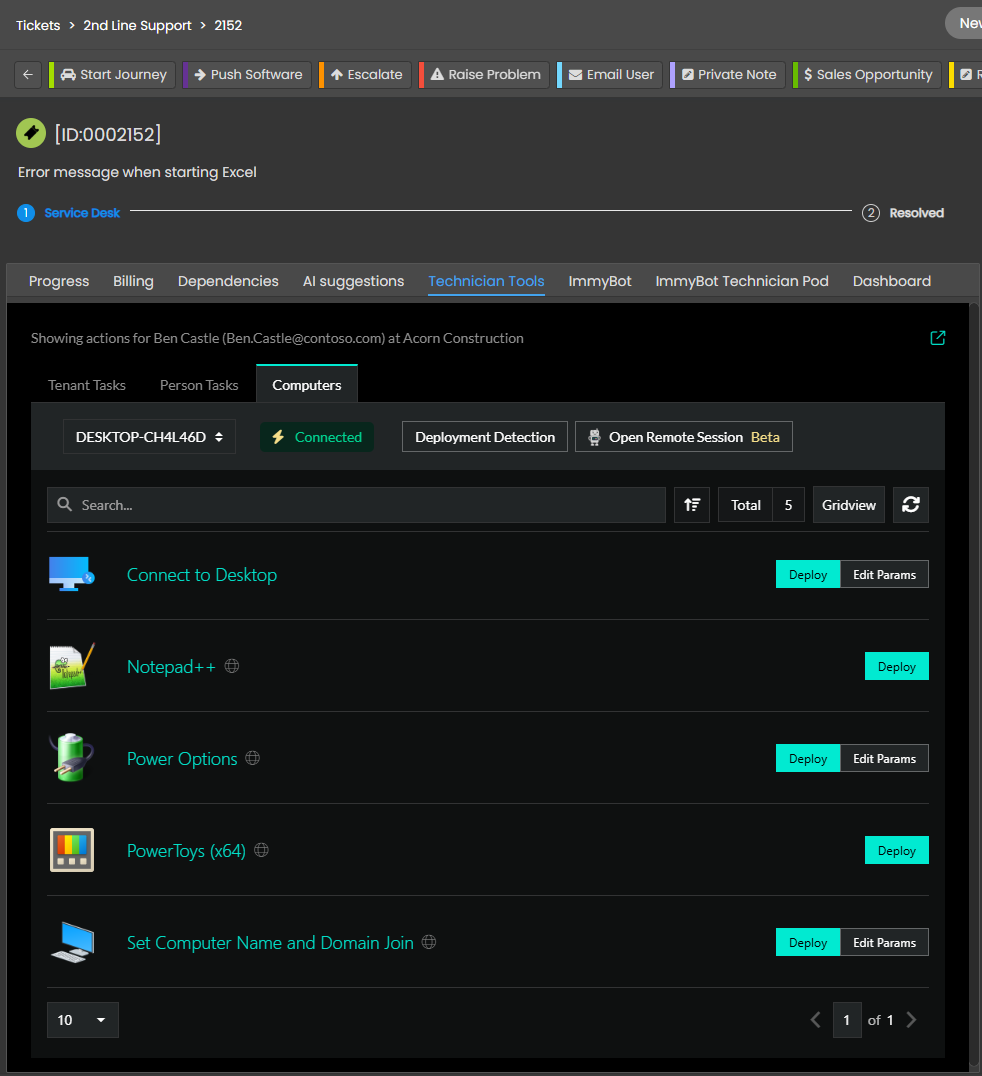Click the PowerToys application icon
Viewport: 982px width, 1076px height.
tap(72, 851)
